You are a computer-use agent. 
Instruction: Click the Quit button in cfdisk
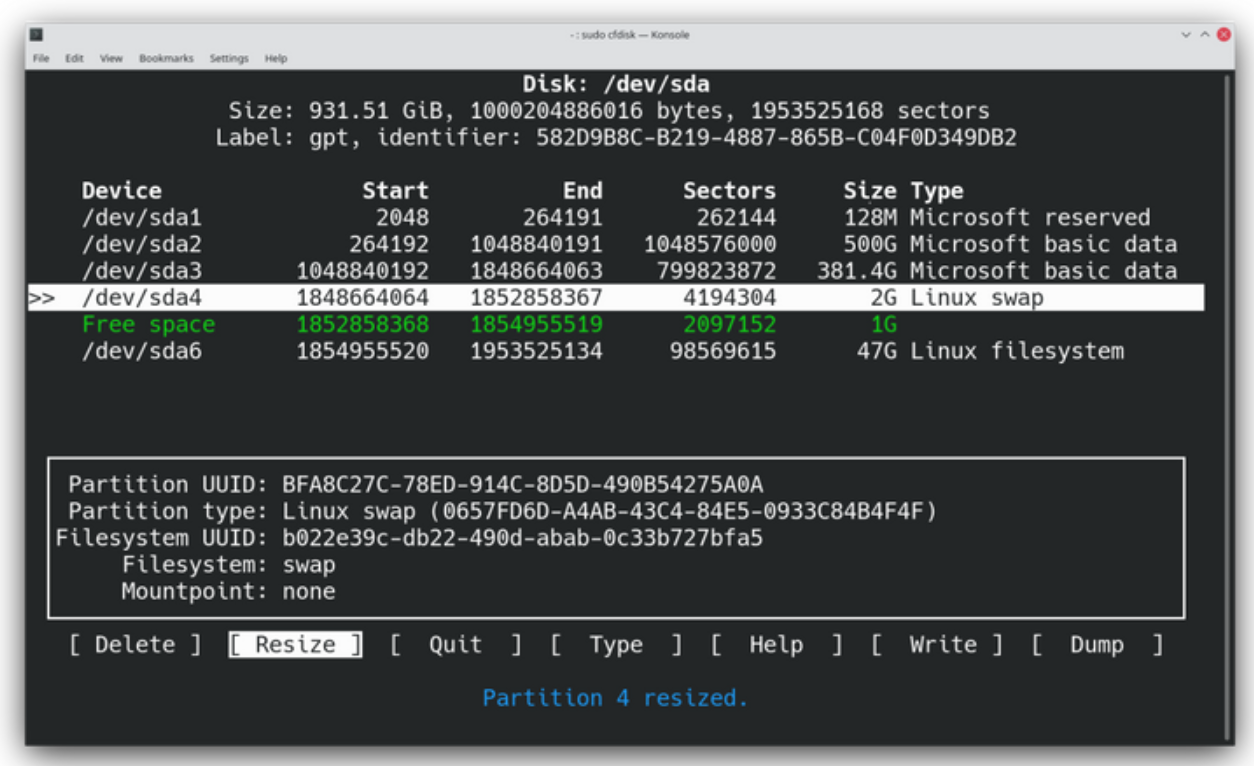455,645
